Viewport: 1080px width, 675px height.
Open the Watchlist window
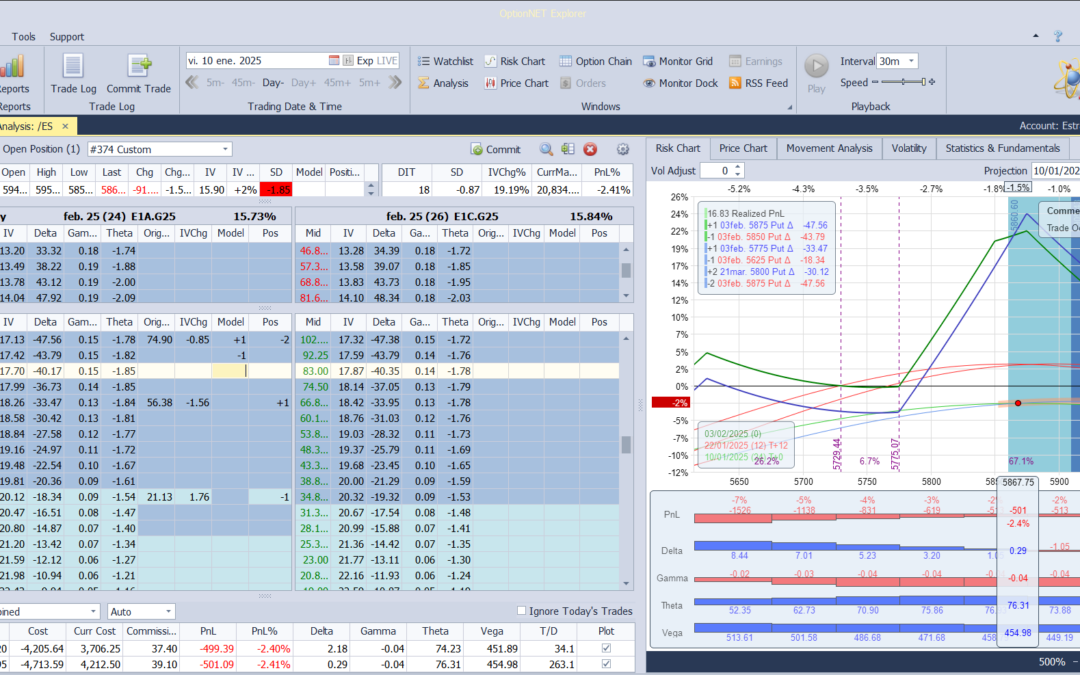[x=445, y=61]
